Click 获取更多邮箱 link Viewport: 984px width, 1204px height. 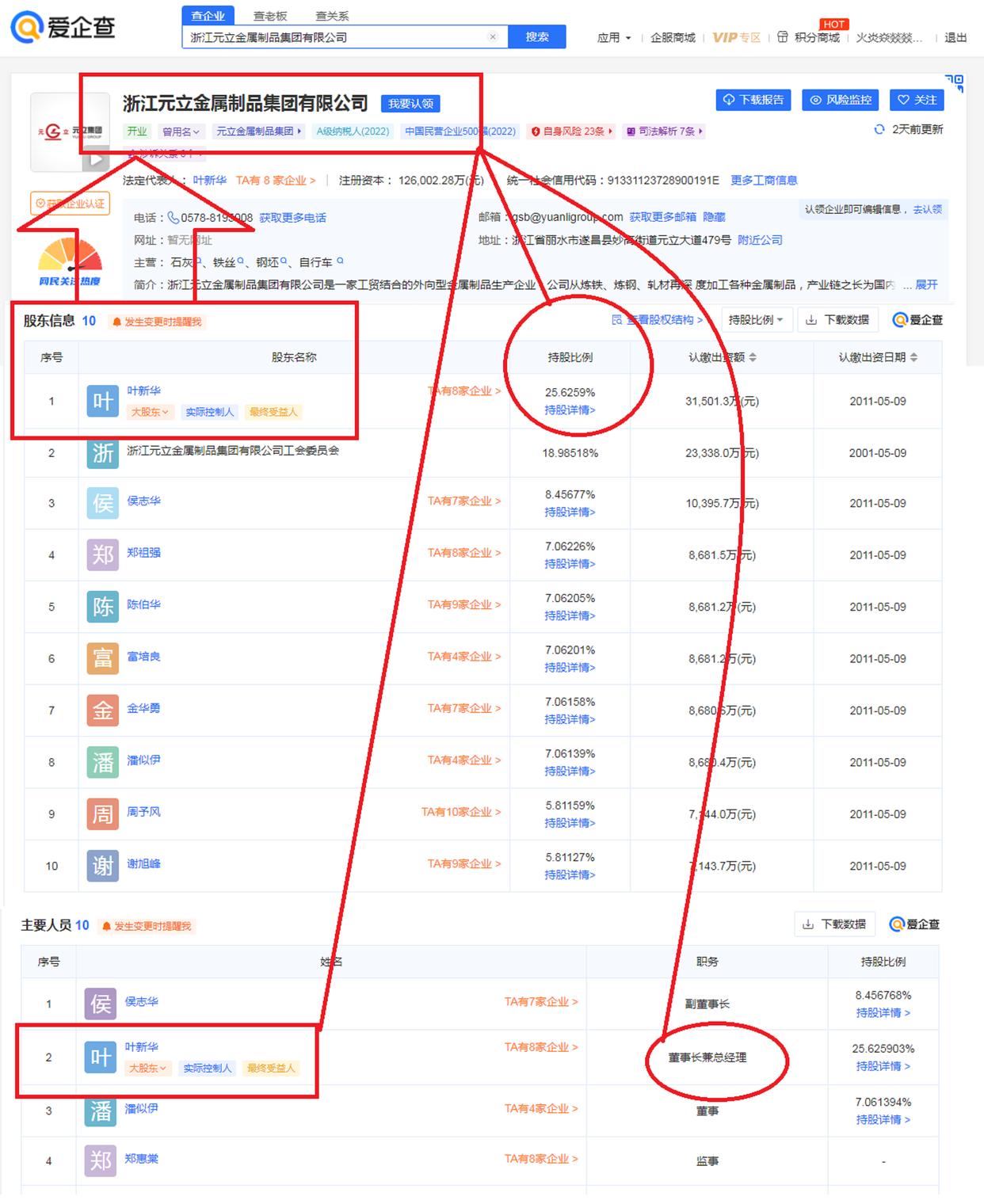[x=662, y=216]
